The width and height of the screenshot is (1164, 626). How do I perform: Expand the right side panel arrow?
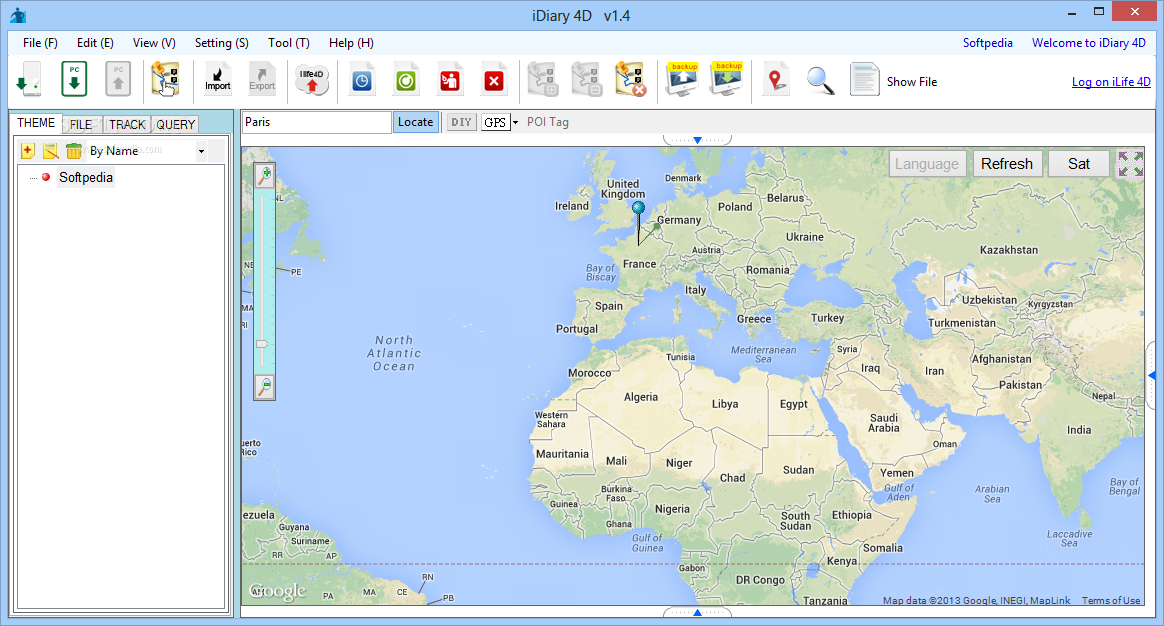coord(1151,376)
